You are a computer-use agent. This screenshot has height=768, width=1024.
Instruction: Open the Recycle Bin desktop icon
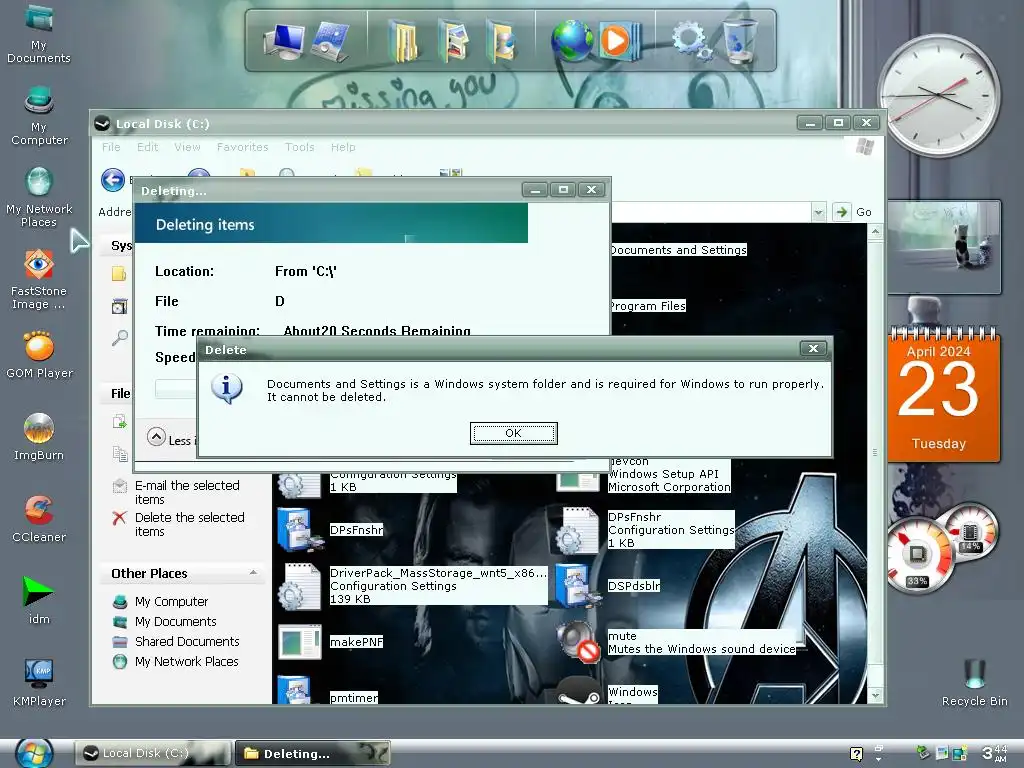[x=974, y=683]
